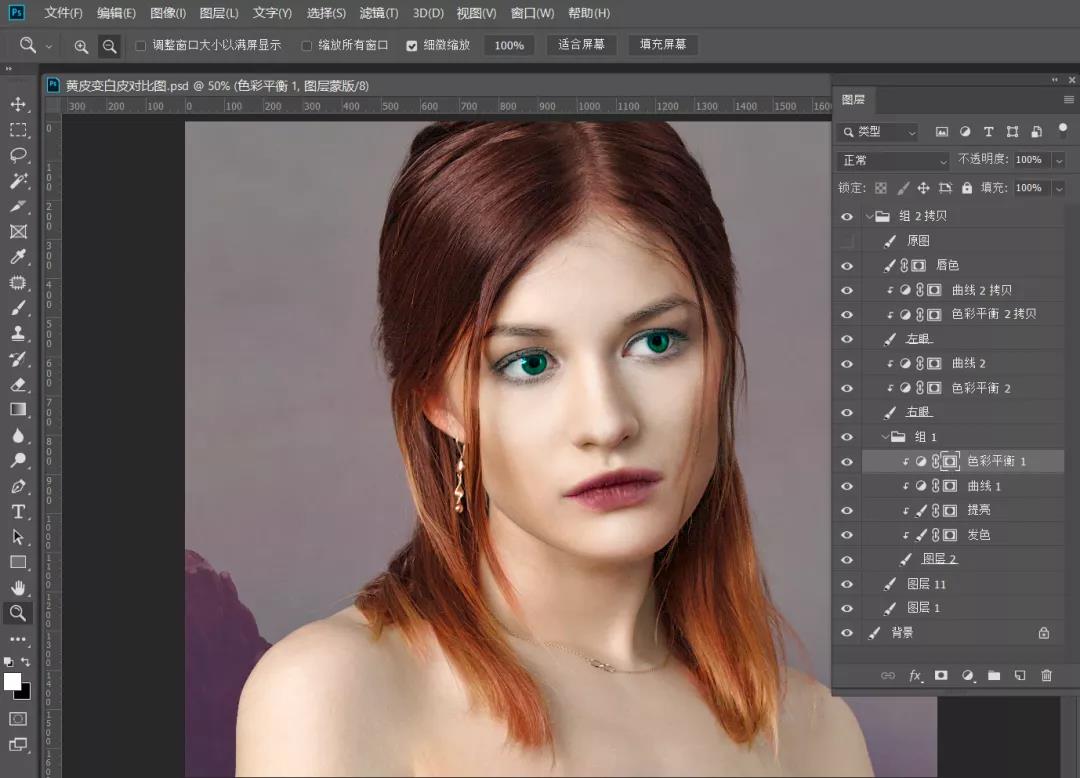Open layer styles fx menu
Screen dimensions: 1080x778
(x=915, y=675)
